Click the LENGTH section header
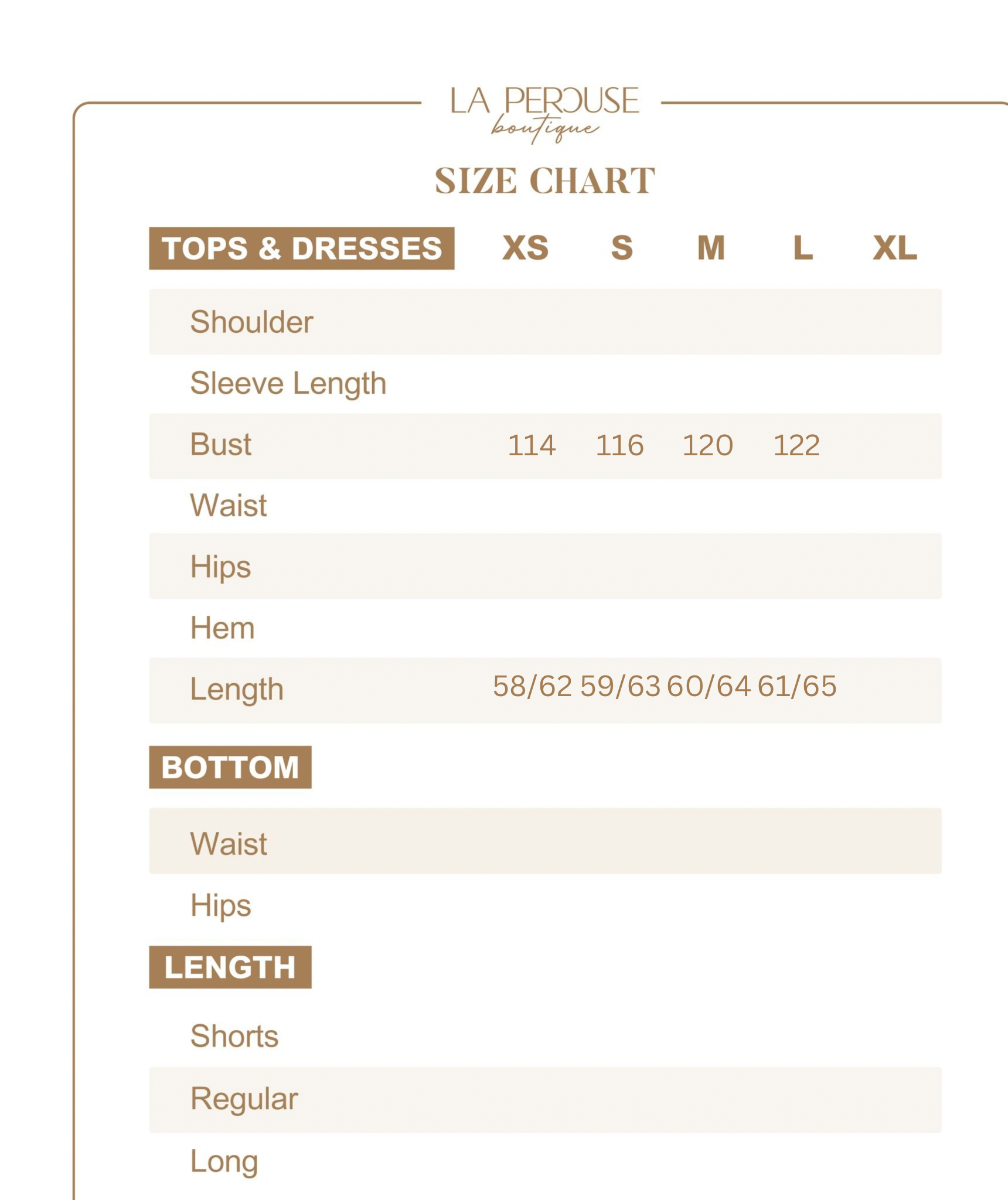 coord(230,967)
